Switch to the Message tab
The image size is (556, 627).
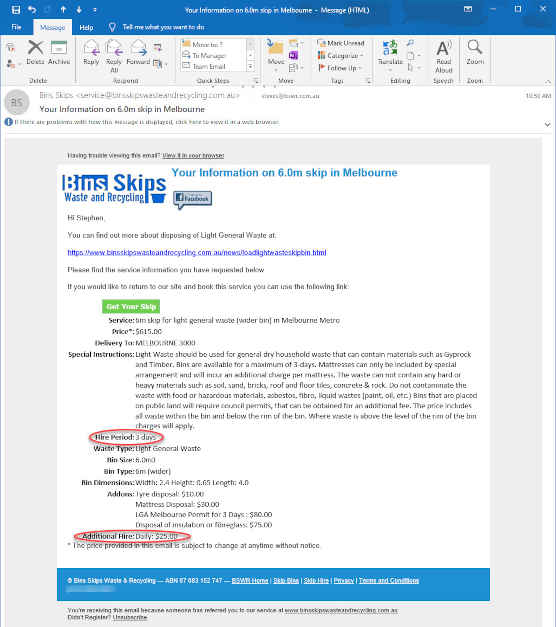[x=53, y=27]
